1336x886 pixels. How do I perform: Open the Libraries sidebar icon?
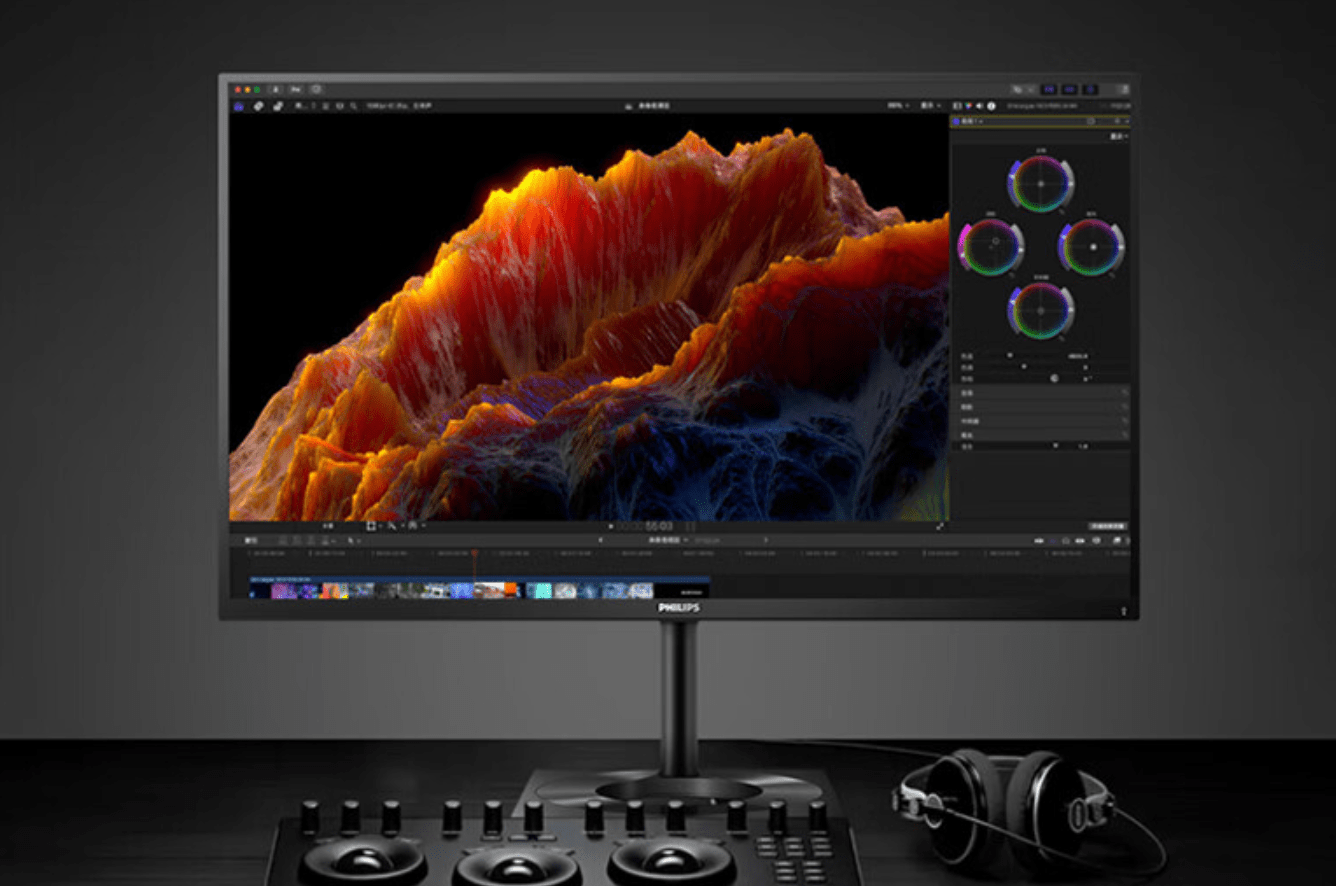coord(239,106)
